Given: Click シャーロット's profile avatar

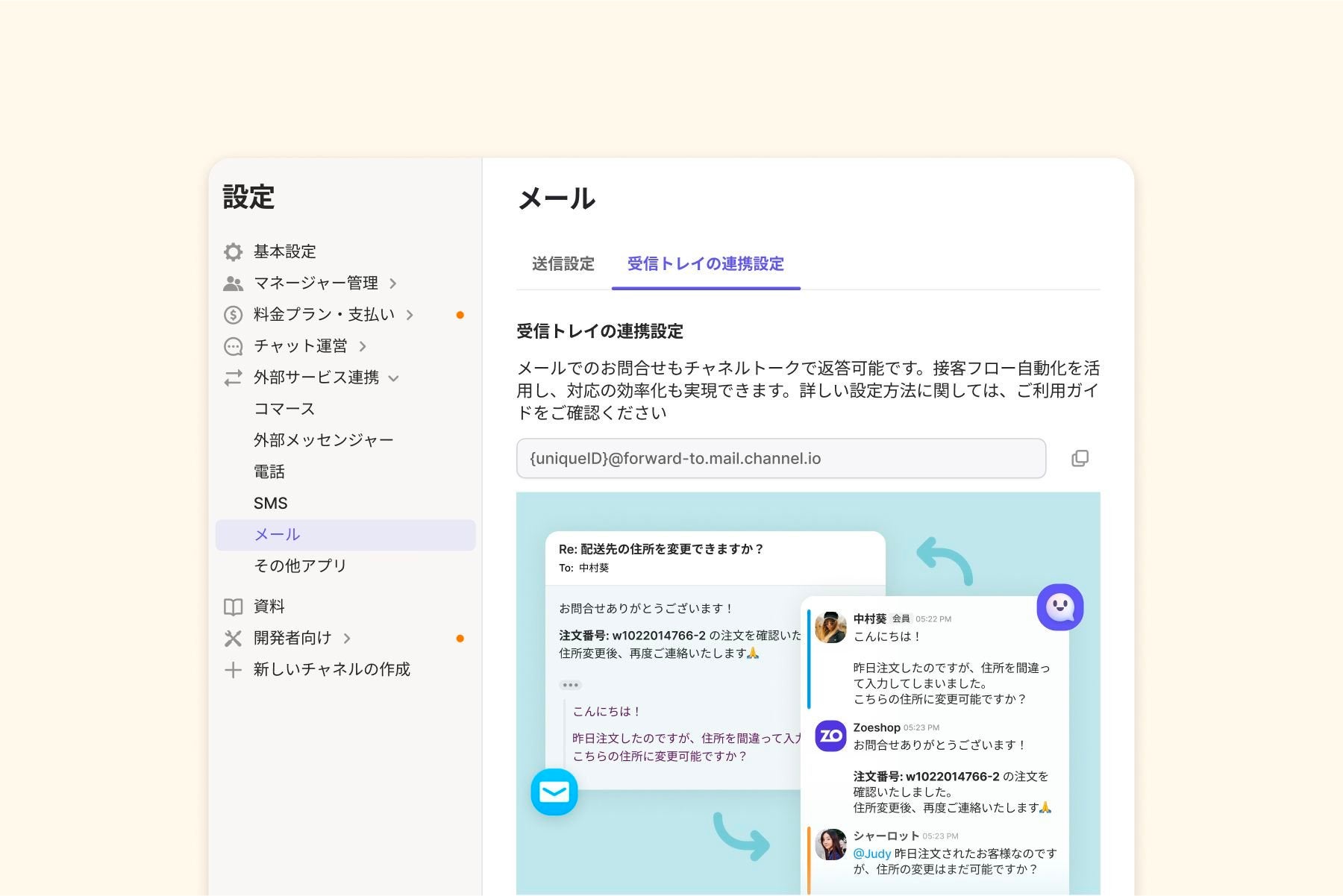Looking at the screenshot, I should pos(830,844).
